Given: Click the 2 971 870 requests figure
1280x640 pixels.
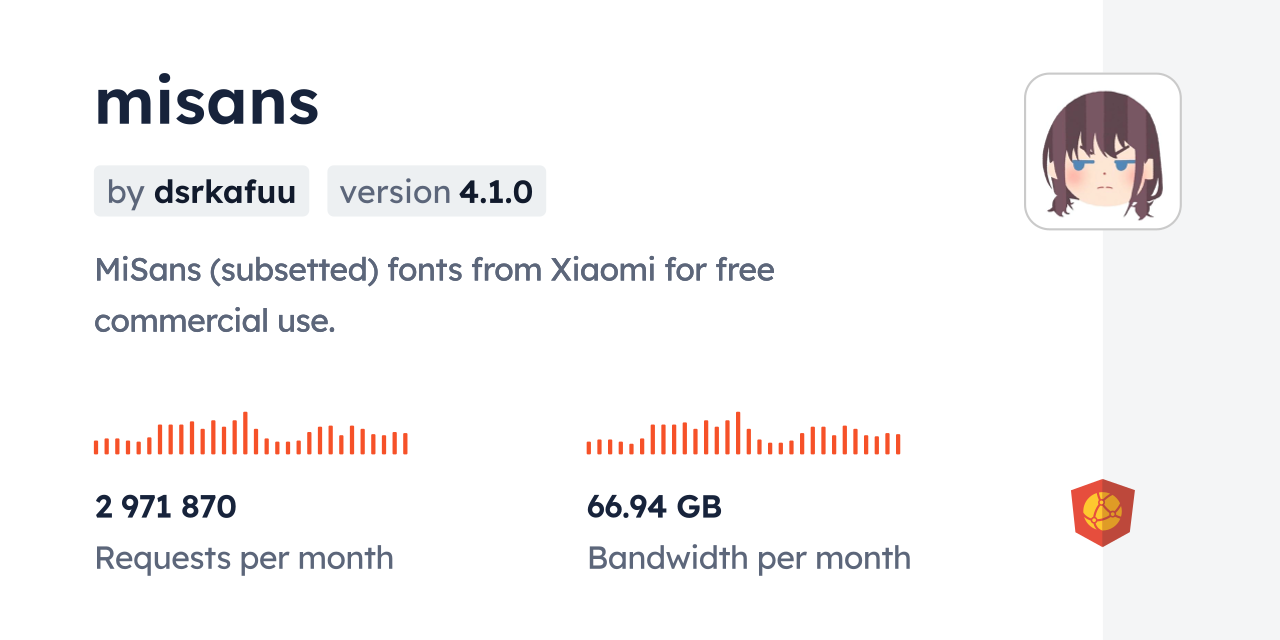Looking at the screenshot, I should coord(166,507).
